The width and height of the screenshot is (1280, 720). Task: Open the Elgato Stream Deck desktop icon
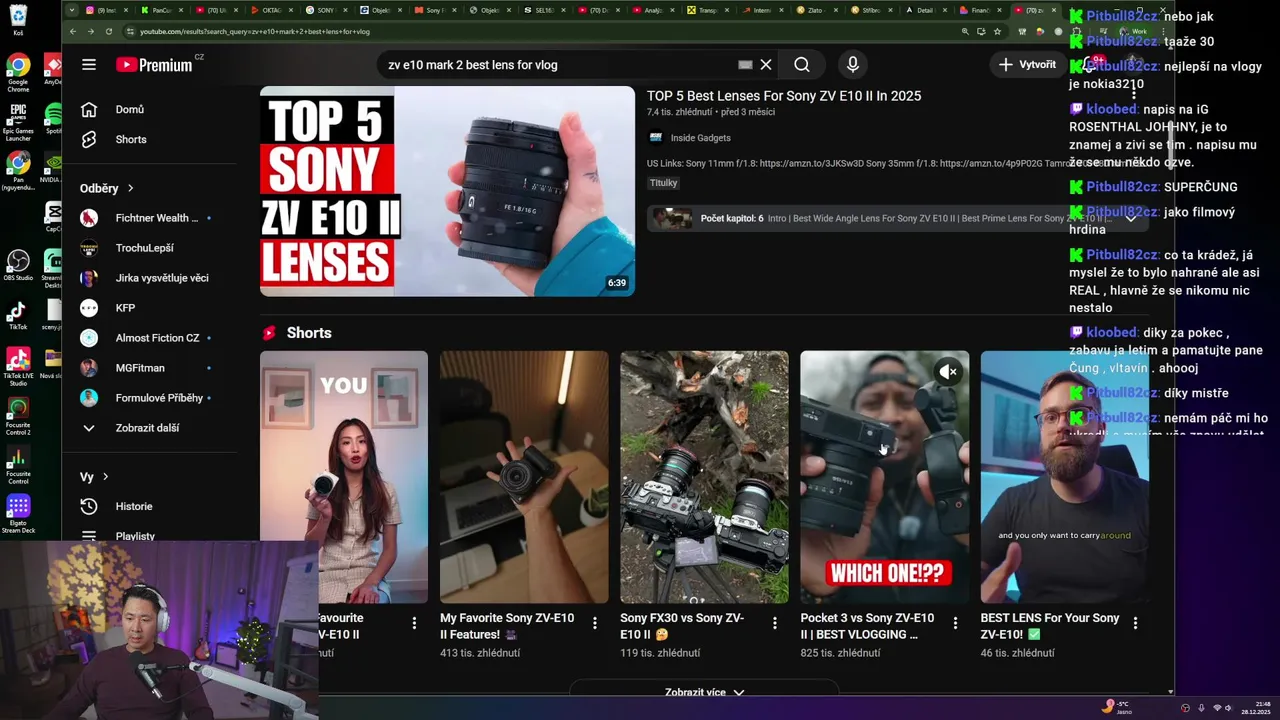coord(18,514)
